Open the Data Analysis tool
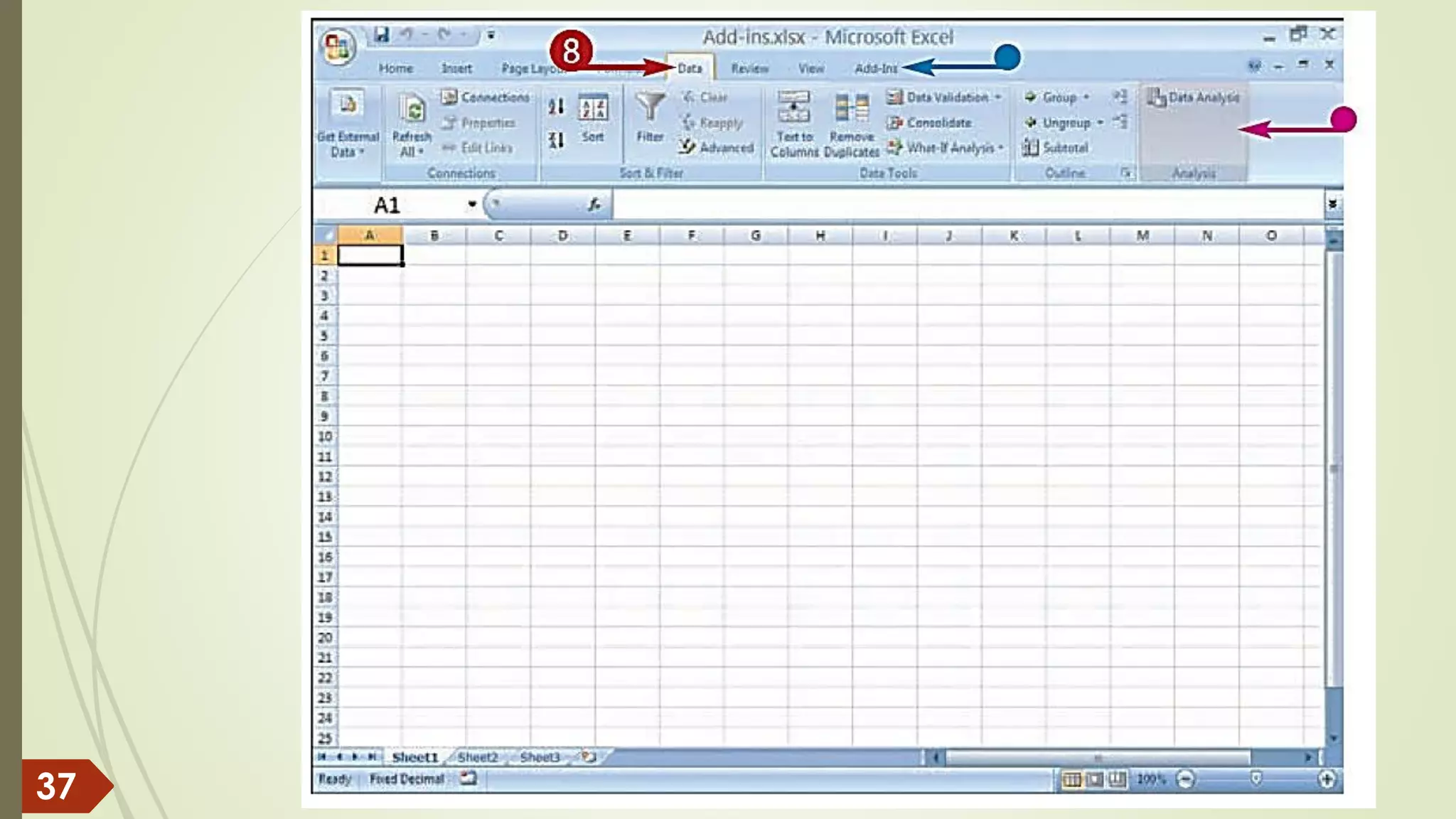This screenshot has height=819, width=1456. [x=1194, y=97]
